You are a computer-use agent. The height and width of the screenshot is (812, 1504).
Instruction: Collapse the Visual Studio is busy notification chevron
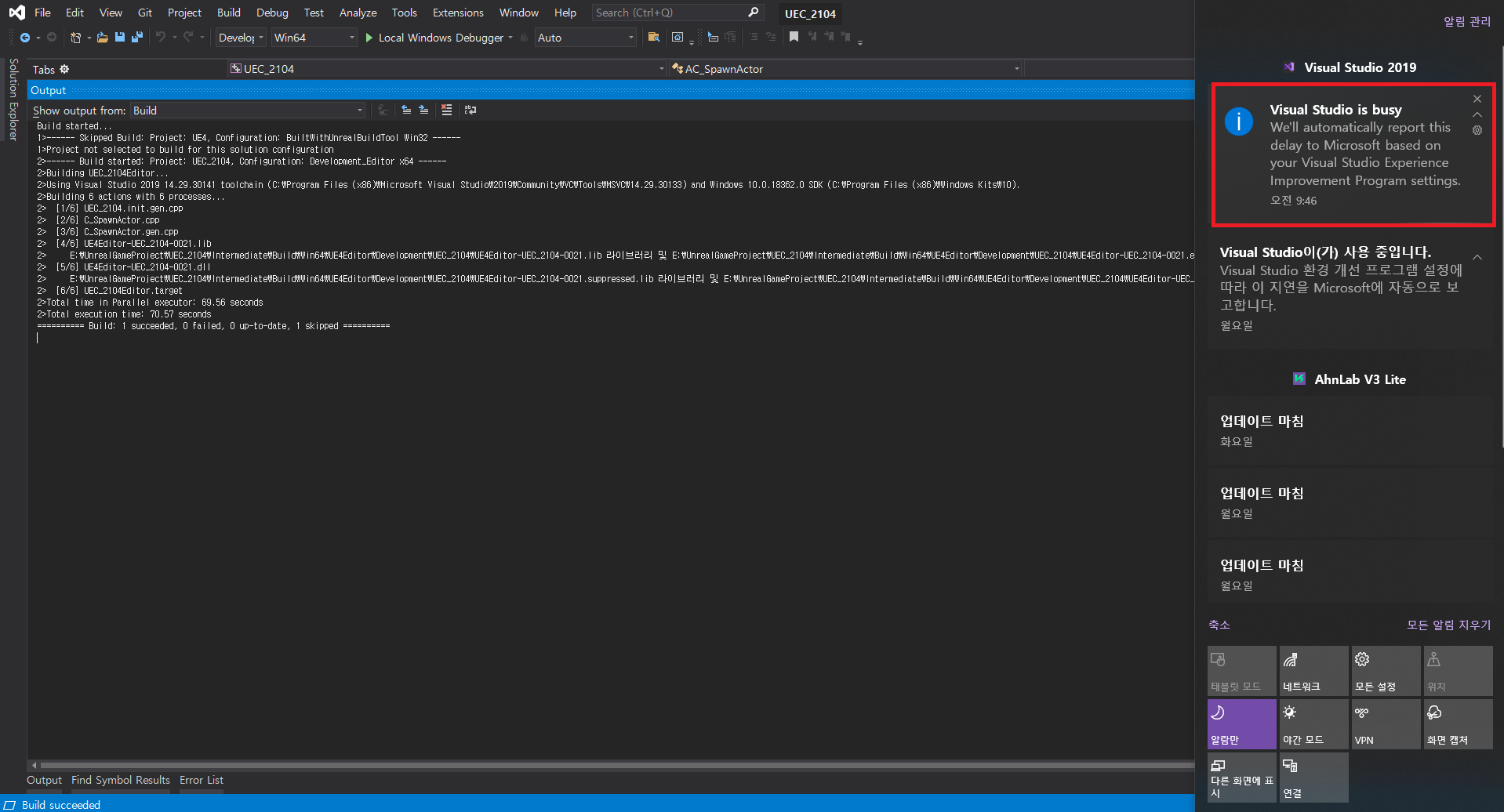point(1477,114)
